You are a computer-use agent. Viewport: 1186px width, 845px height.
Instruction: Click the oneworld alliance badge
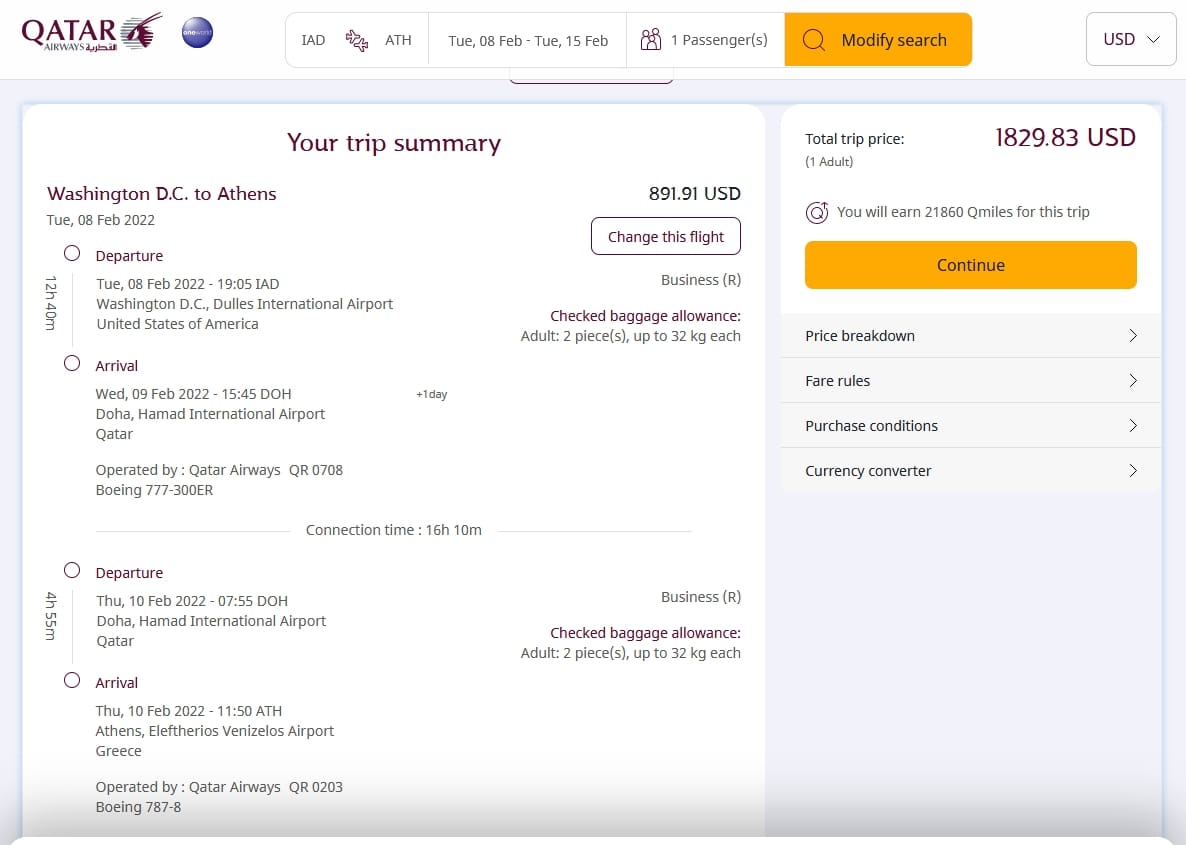pos(197,34)
